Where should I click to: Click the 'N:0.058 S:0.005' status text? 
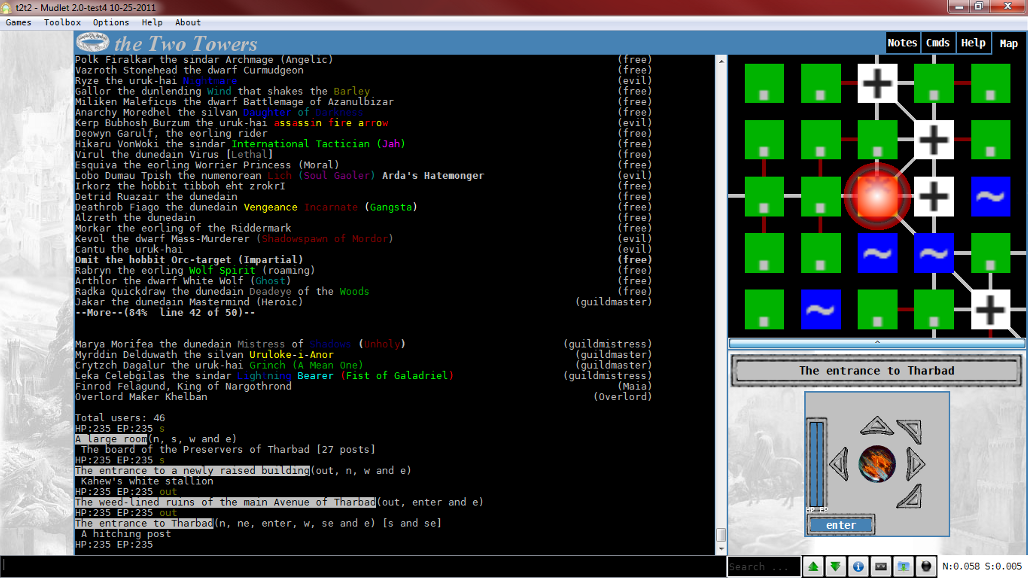pyautogui.click(x=981, y=566)
